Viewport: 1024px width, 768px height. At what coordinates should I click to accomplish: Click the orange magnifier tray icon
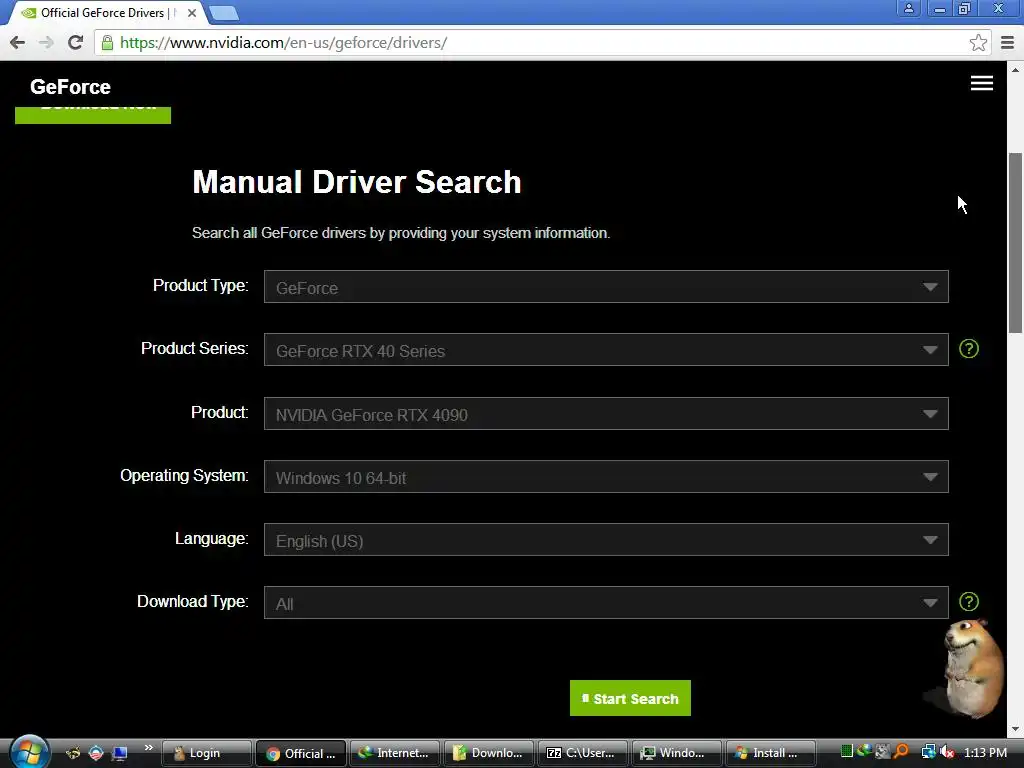pos(901,752)
